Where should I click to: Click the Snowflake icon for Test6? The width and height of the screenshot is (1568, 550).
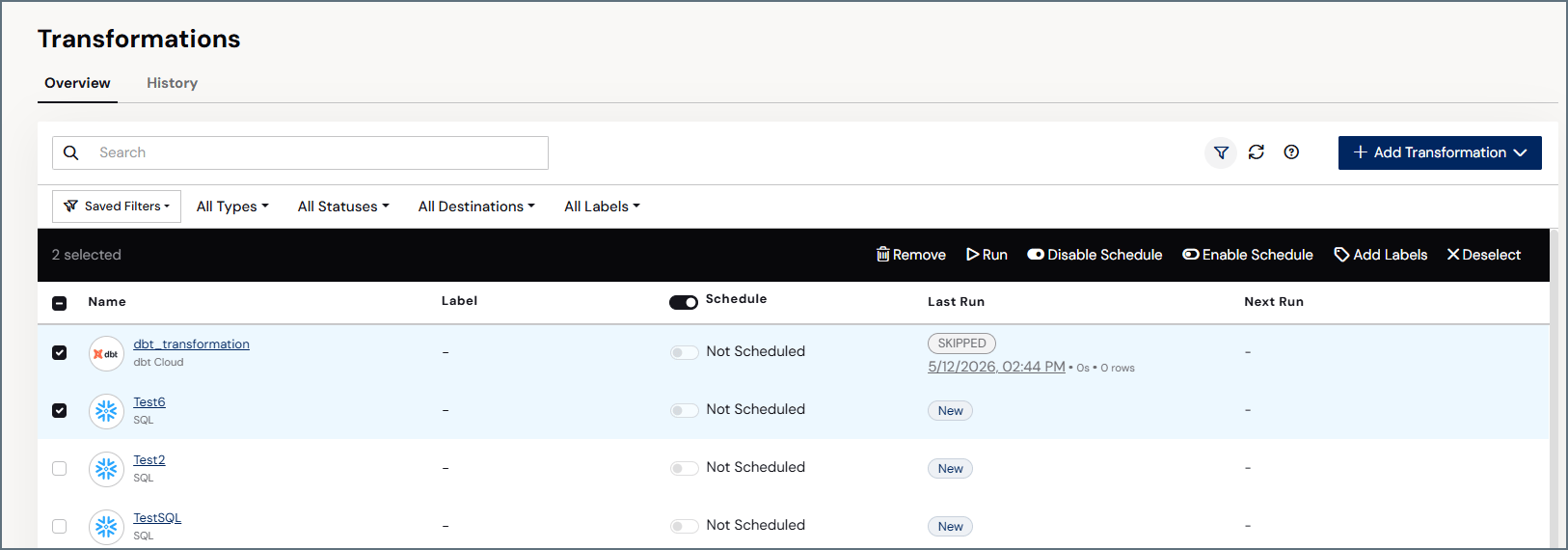point(106,411)
